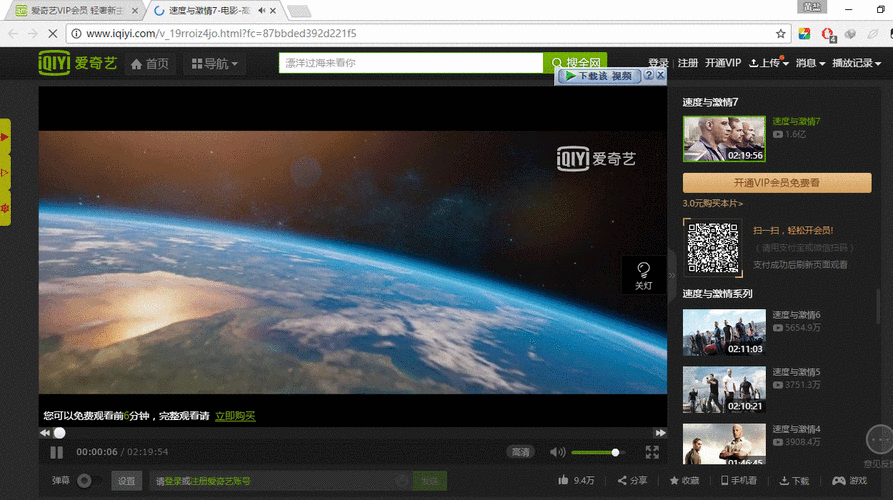
Task: Expand the 导航 navigation dropdown
Action: [215, 64]
